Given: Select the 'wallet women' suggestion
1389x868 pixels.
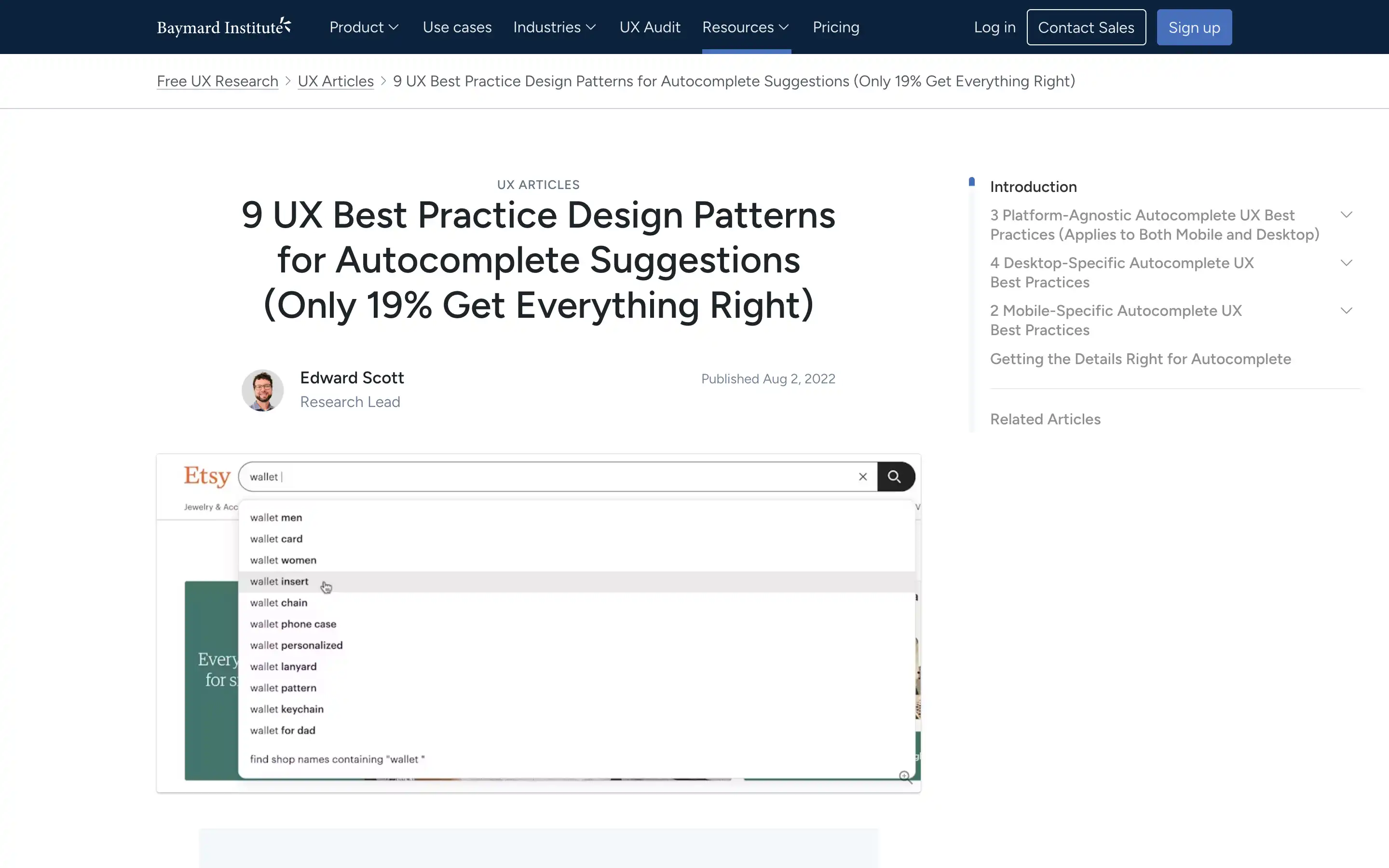Looking at the screenshot, I should pyautogui.click(x=576, y=560).
